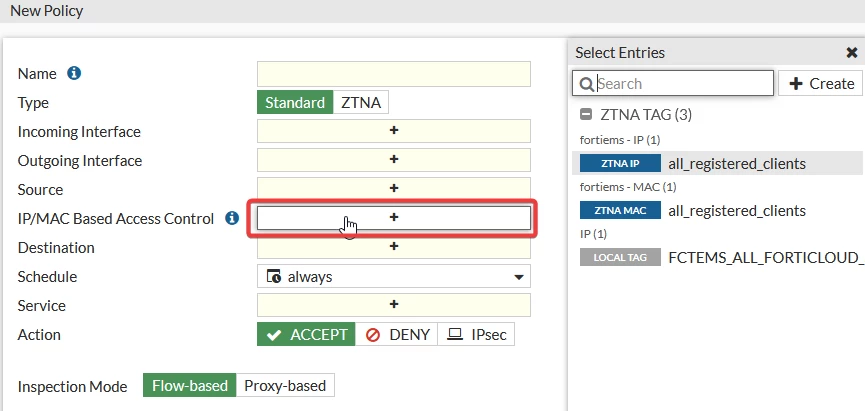Set Action to DENY
Screen dimensions: 865x411
click(x=397, y=334)
